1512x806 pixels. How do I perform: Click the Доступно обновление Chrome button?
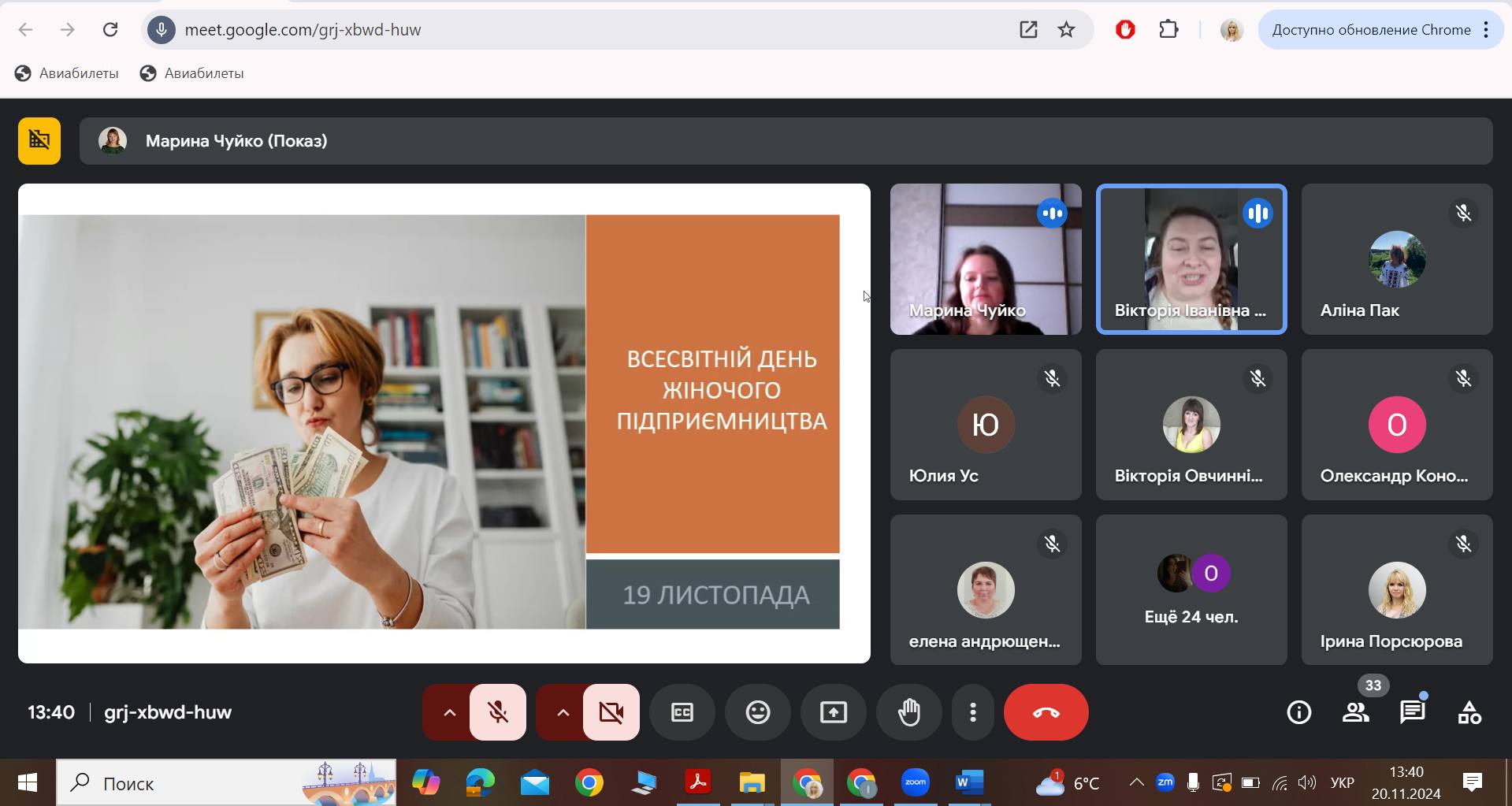1371,30
